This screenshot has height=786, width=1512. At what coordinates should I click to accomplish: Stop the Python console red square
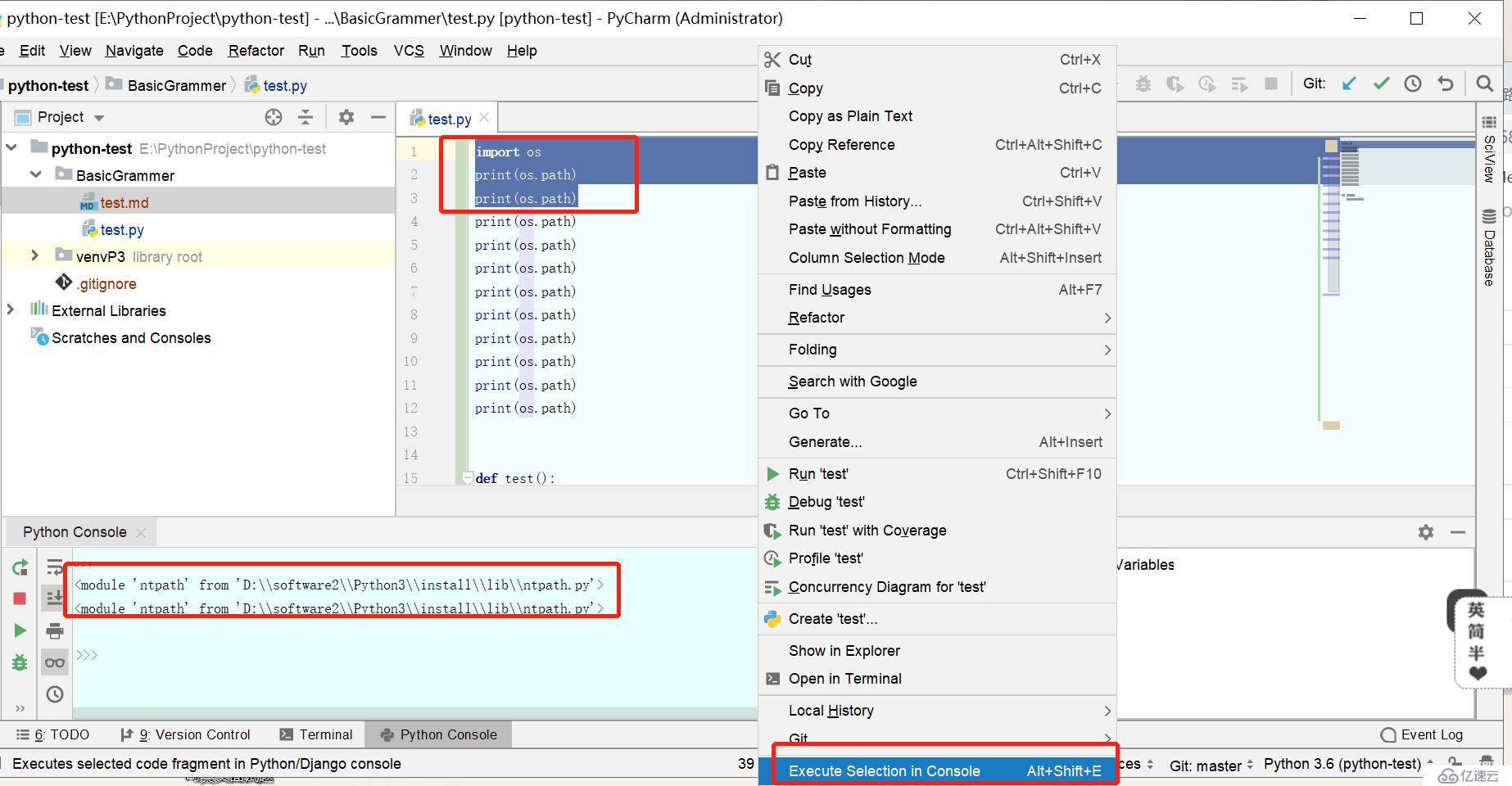pyautogui.click(x=20, y=599)
